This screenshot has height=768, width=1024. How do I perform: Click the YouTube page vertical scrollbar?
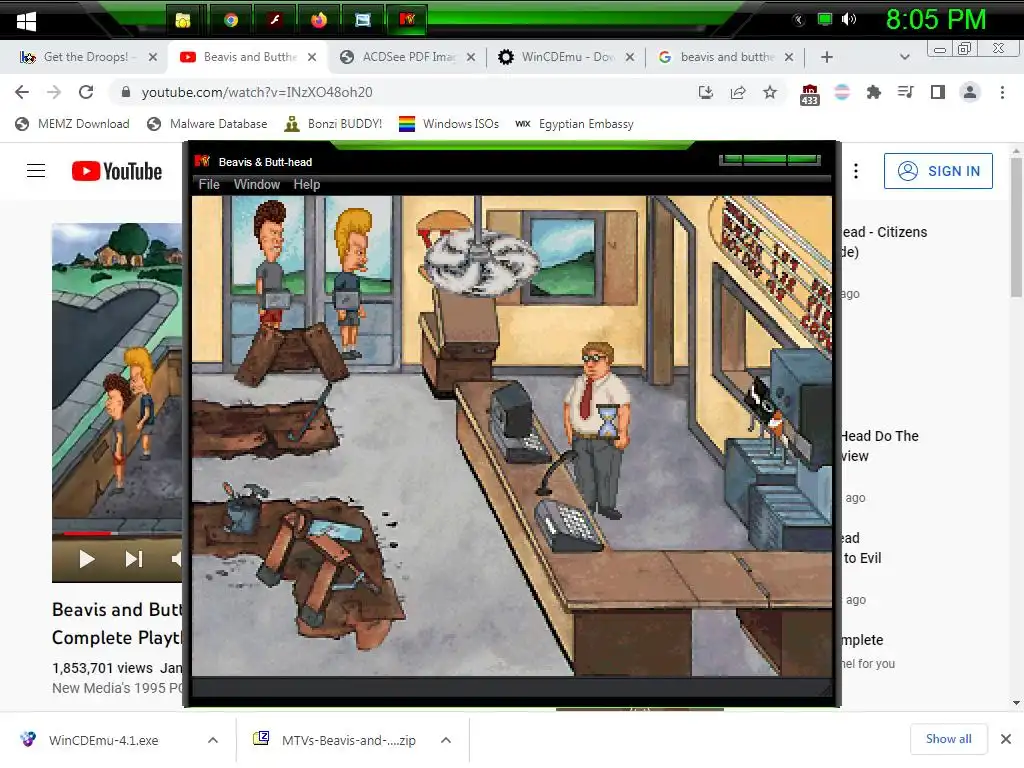pyautogui.click(x=1016, y=225)
